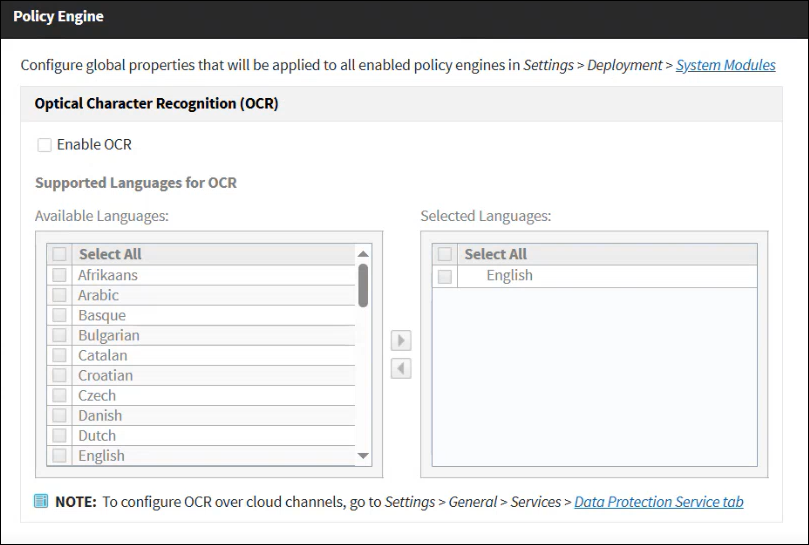
Task: Open the Data Protection Service tab link
Action: pos(658,502)
